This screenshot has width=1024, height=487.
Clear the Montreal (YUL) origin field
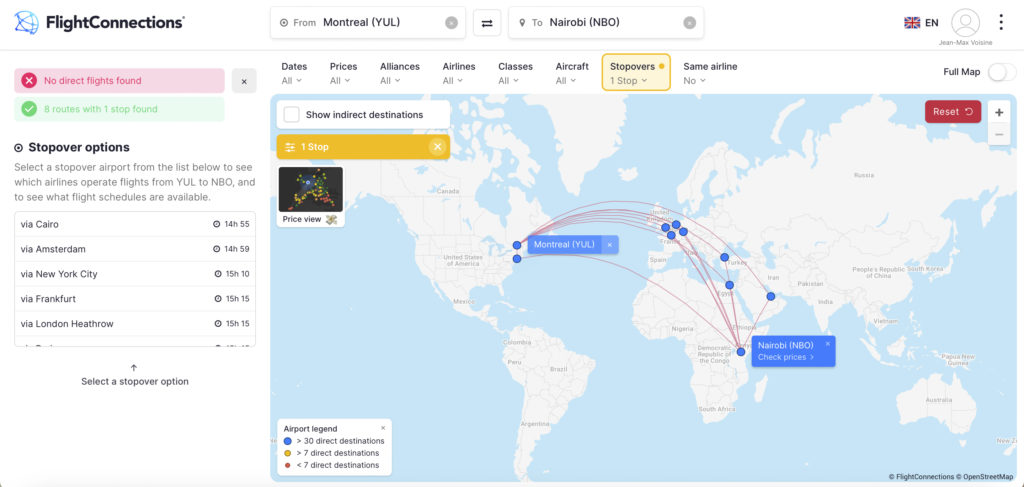(451, 23)
